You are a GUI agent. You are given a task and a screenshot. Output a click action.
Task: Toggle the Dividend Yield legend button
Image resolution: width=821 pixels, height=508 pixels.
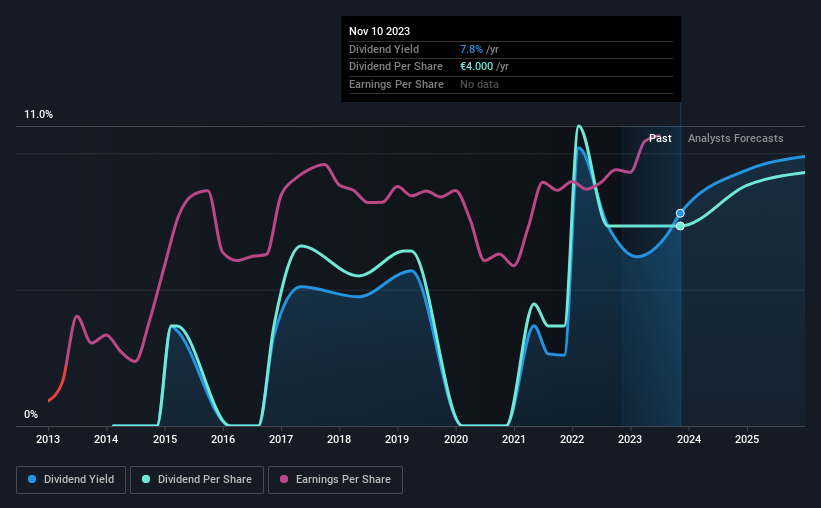pos(71,480)
